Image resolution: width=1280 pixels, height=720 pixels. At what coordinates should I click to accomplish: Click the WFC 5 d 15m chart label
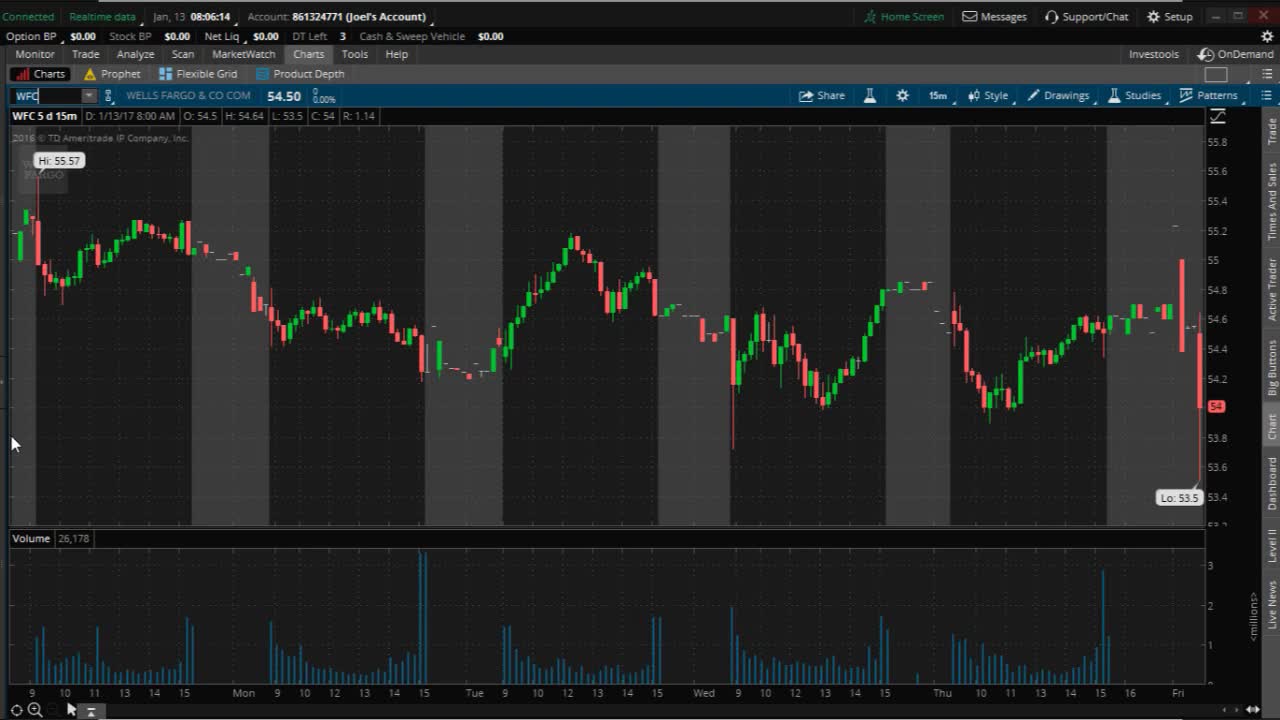pyautogui.click(x=44, y=116)
